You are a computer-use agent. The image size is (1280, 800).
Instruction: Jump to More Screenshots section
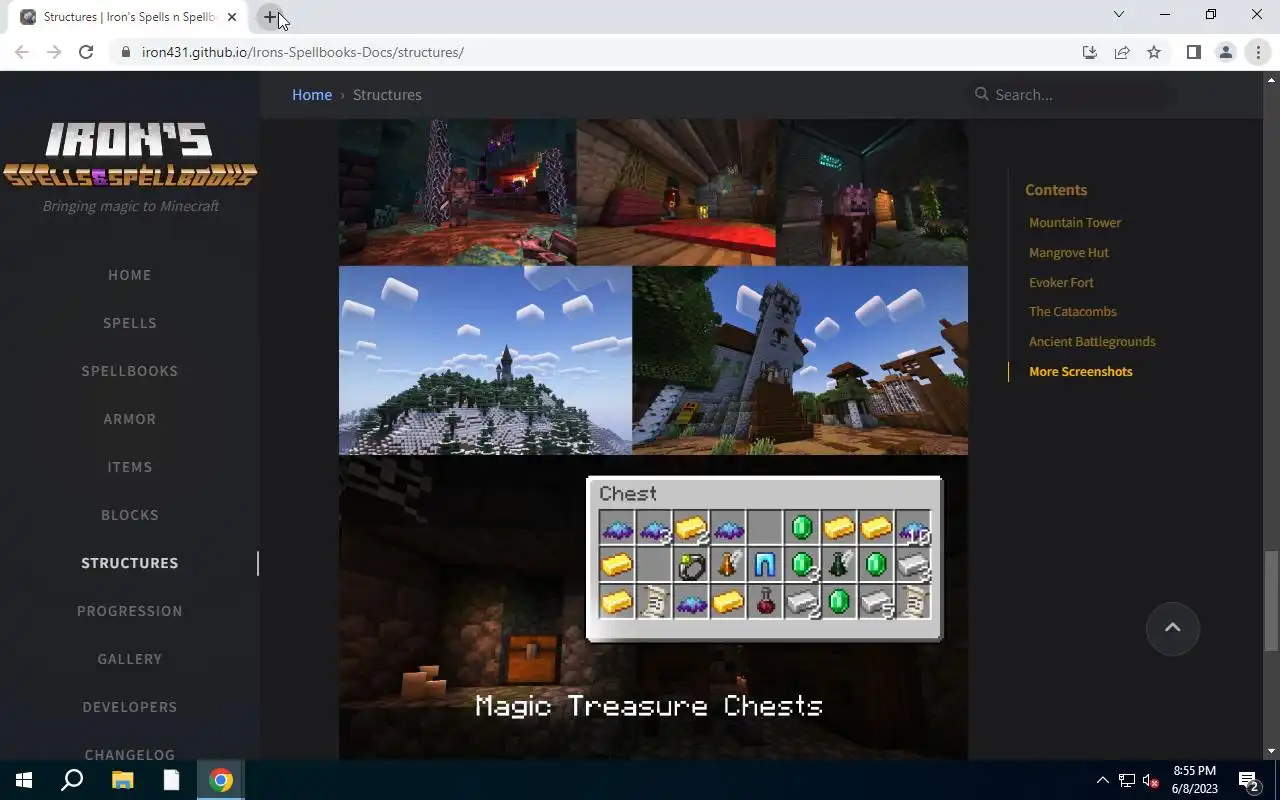pyautogui.click(x=1081, y=372)
